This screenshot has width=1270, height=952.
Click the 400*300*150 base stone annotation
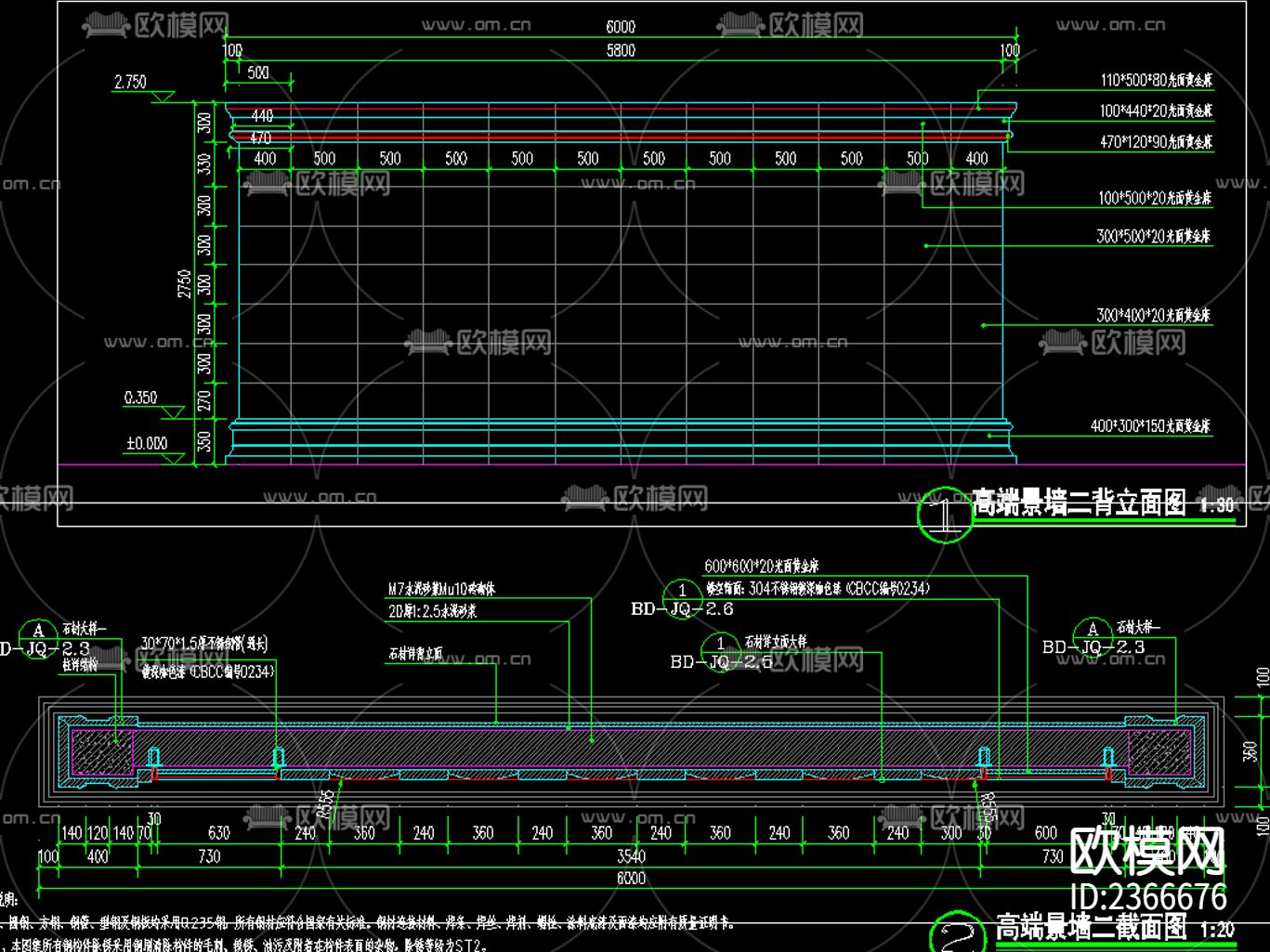point(1150,426)
